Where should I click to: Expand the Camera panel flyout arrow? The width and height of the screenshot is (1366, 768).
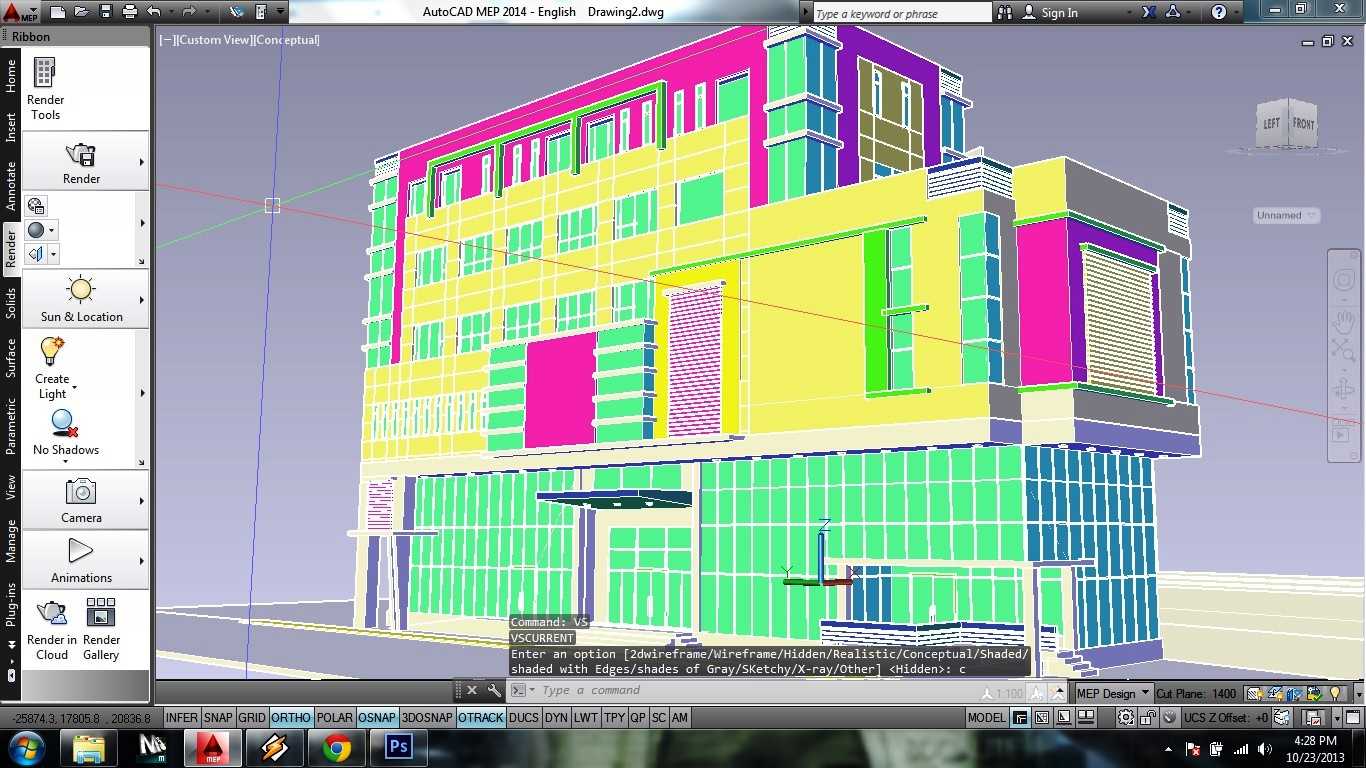point(141,500)
